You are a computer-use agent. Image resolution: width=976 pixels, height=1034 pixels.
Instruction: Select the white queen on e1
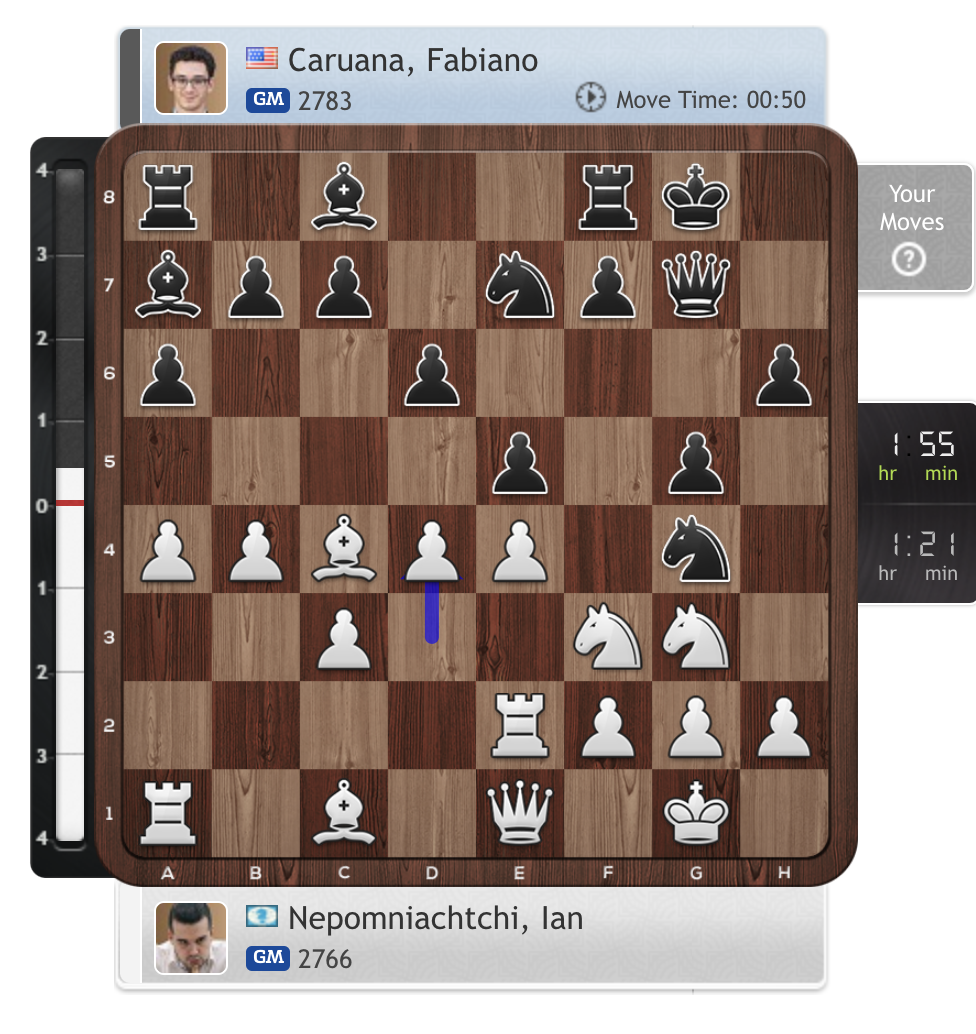[520, 812]
